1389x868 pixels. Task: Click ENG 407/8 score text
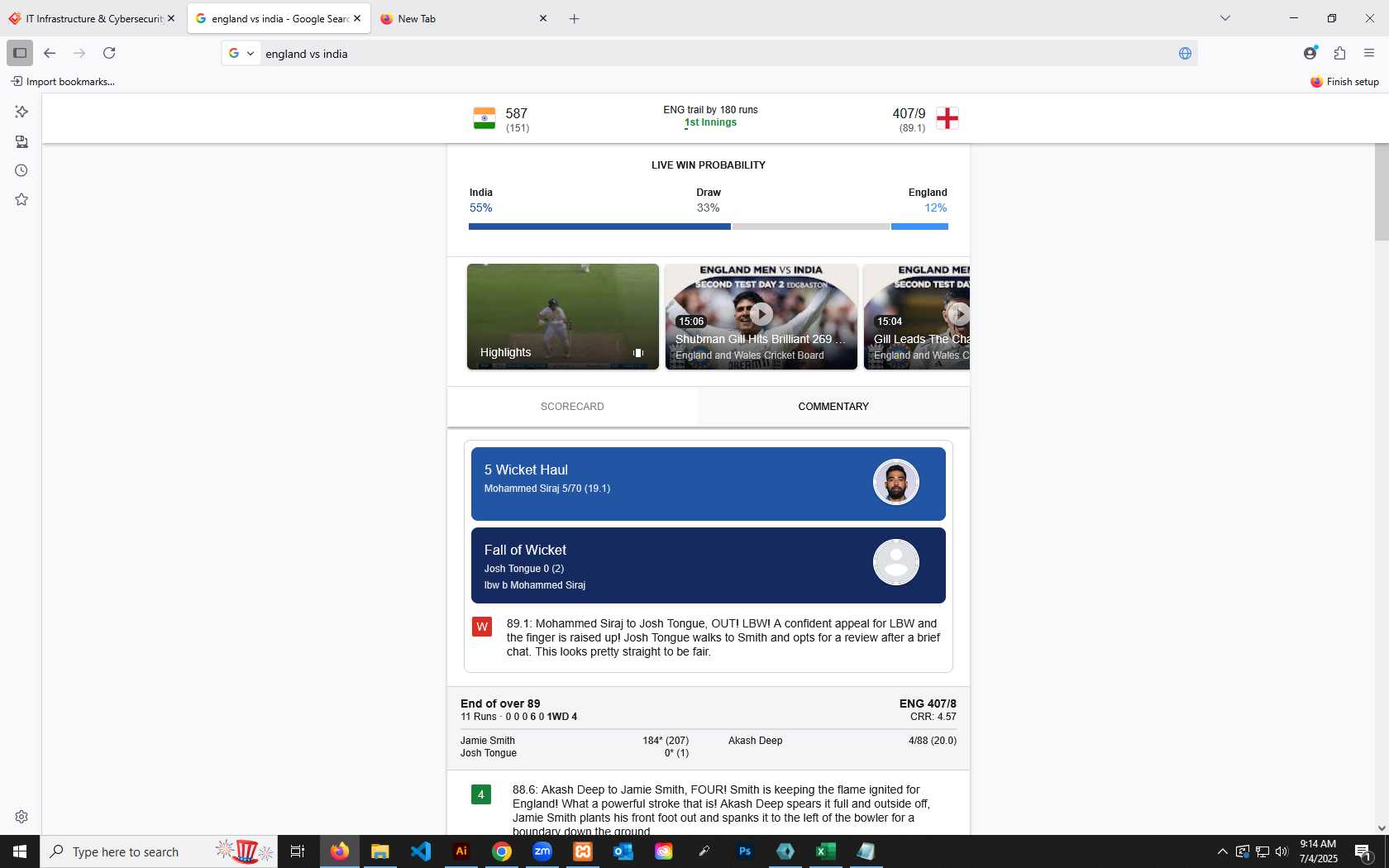pos(928,703)
